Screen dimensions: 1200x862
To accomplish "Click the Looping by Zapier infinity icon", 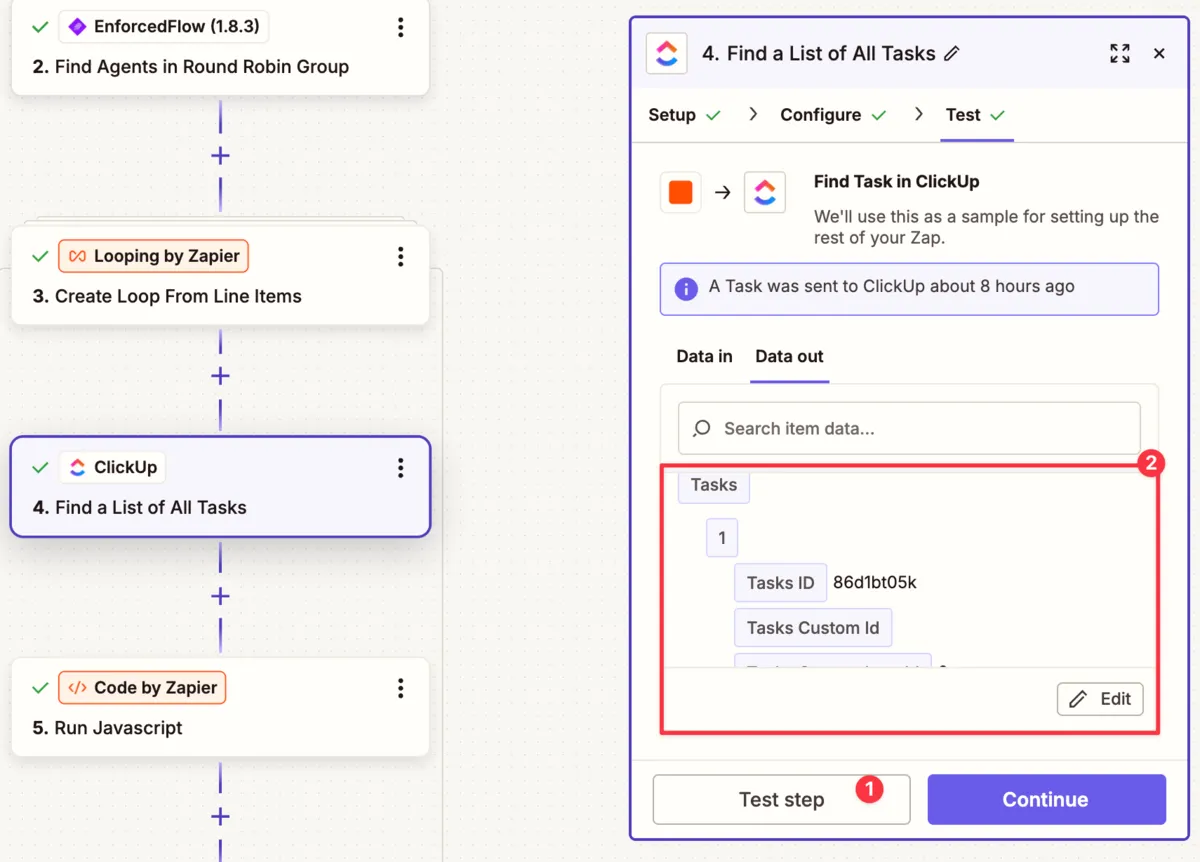I will pyautogui.click(x=78, y=256).
